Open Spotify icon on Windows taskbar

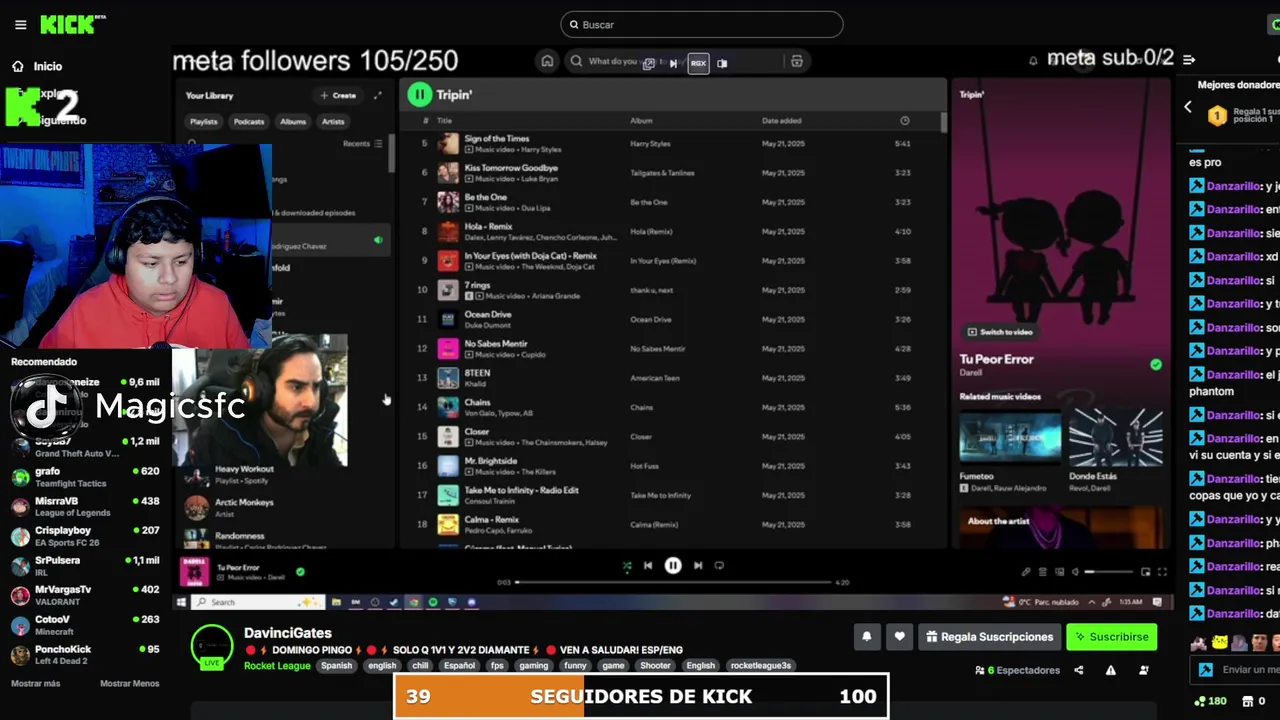coord(433,602)
